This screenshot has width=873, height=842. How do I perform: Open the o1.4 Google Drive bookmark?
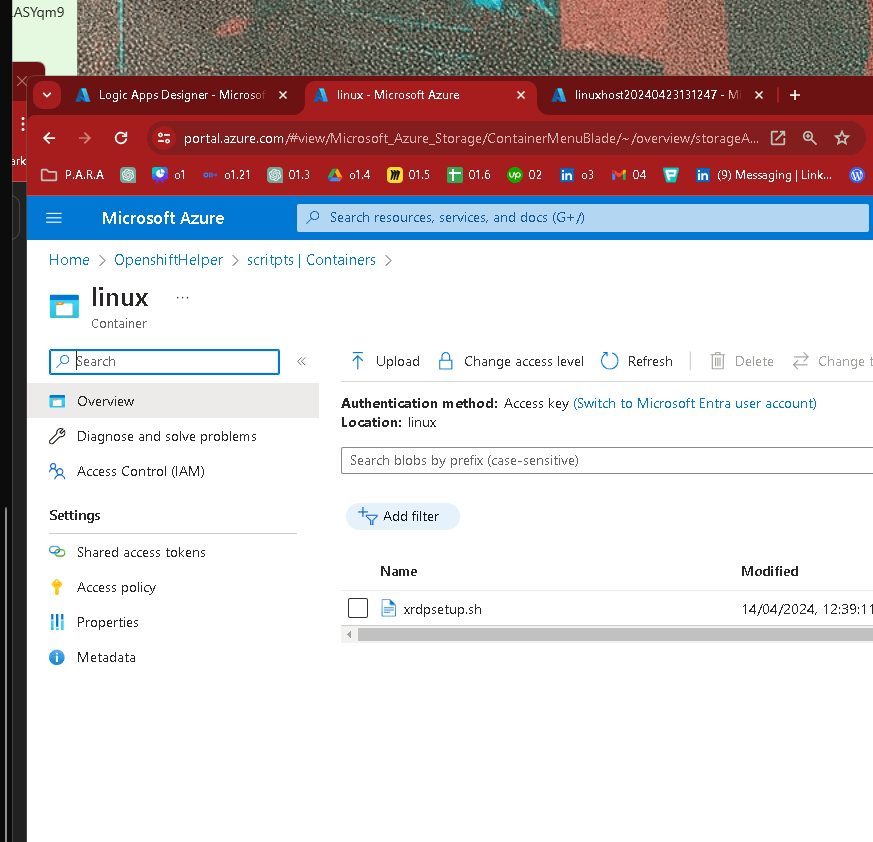coord(349,175)
